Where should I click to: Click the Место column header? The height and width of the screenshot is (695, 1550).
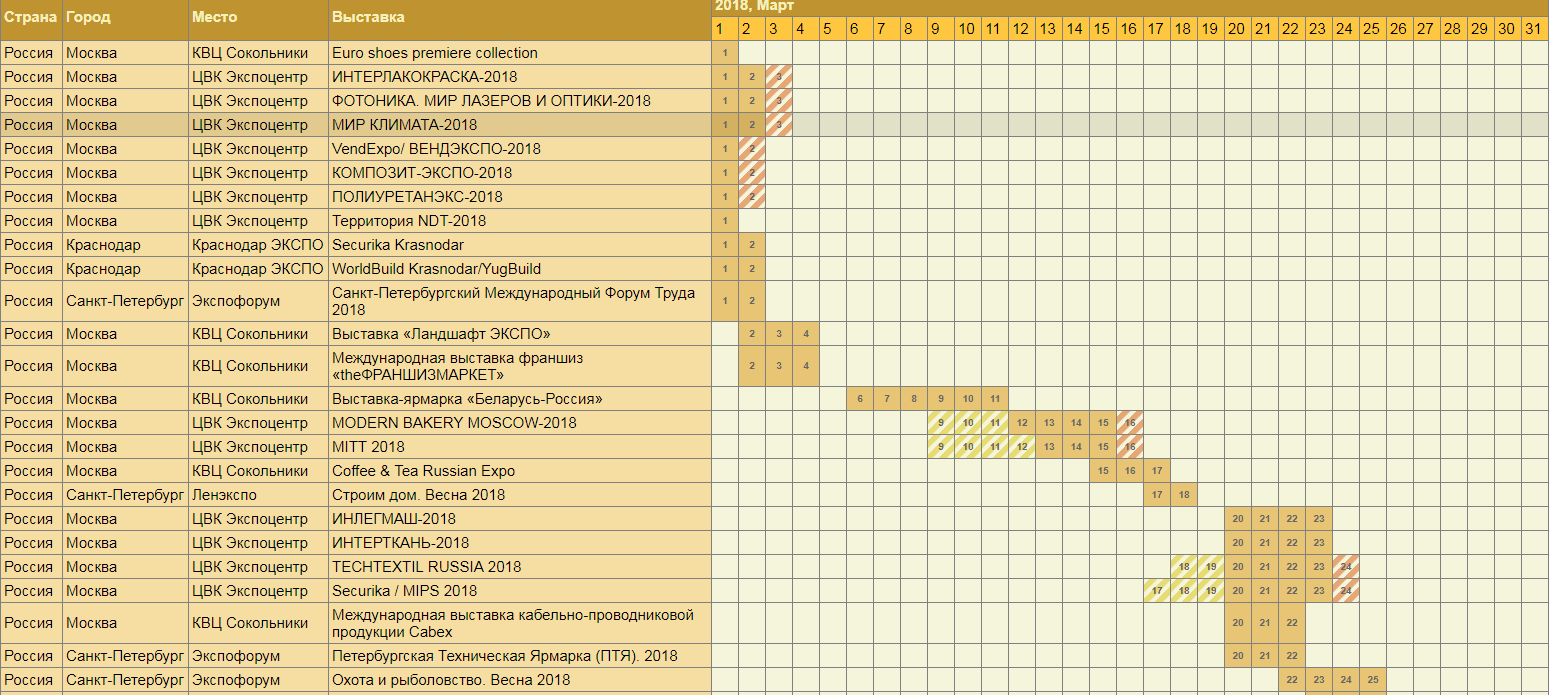pos(213,17)
